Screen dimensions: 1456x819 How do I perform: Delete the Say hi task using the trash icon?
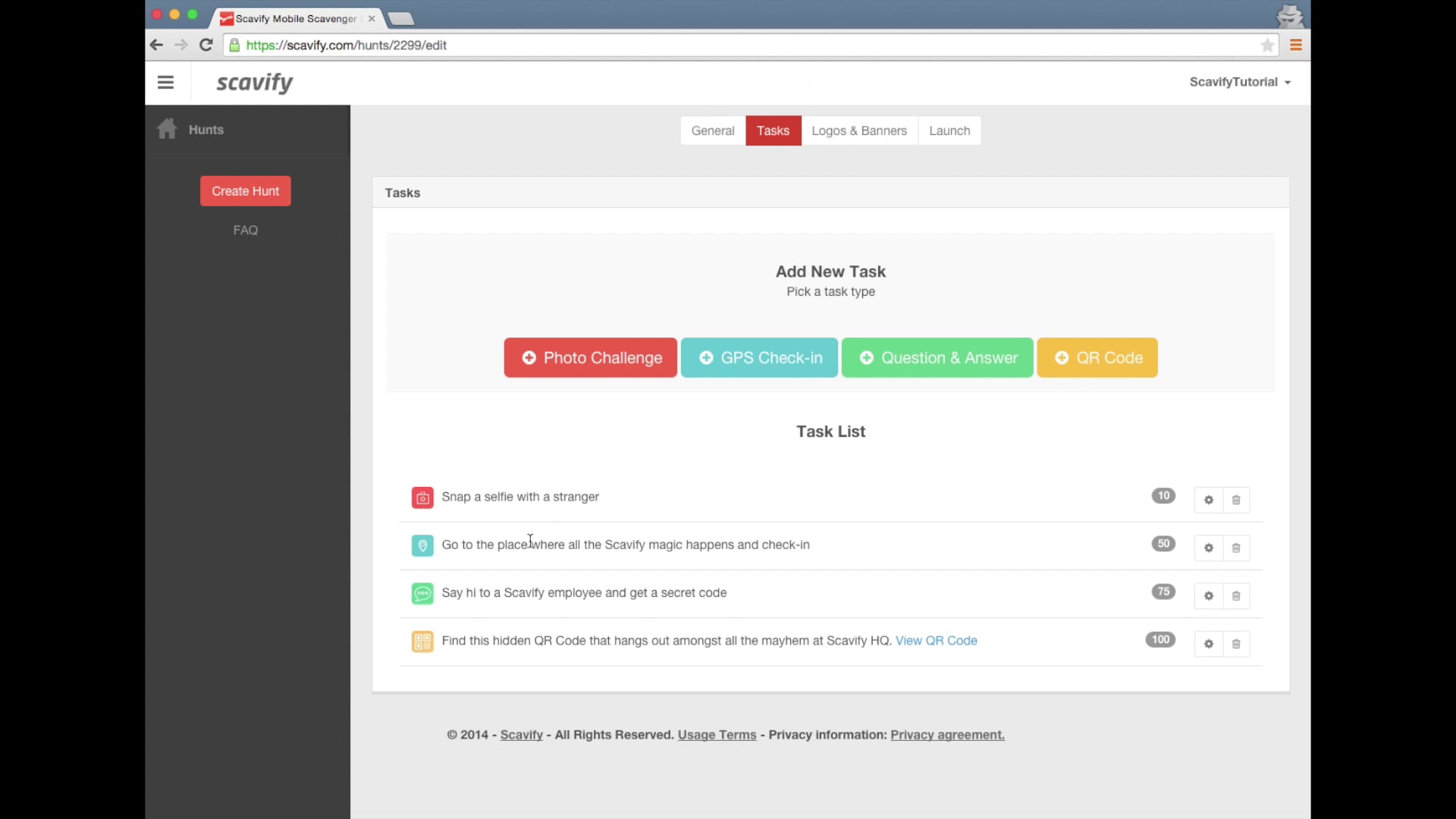(x=1236, y=596)
